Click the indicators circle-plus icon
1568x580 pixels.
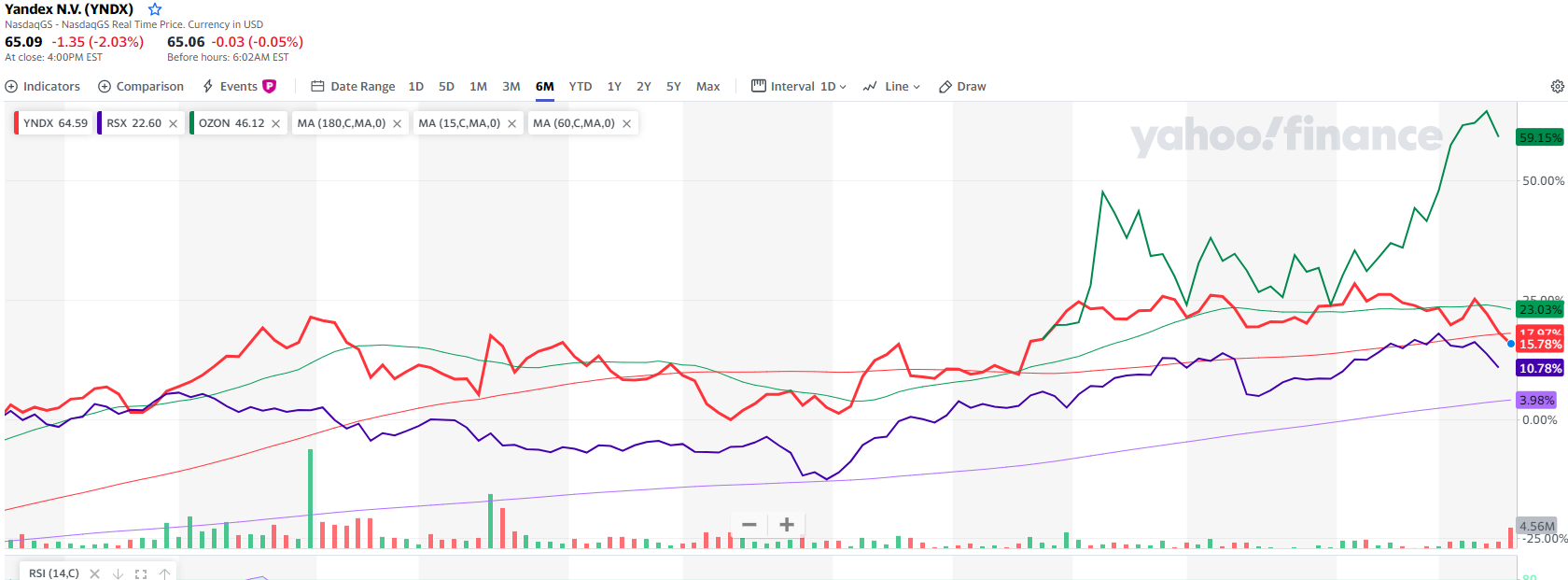click(11, 86)
